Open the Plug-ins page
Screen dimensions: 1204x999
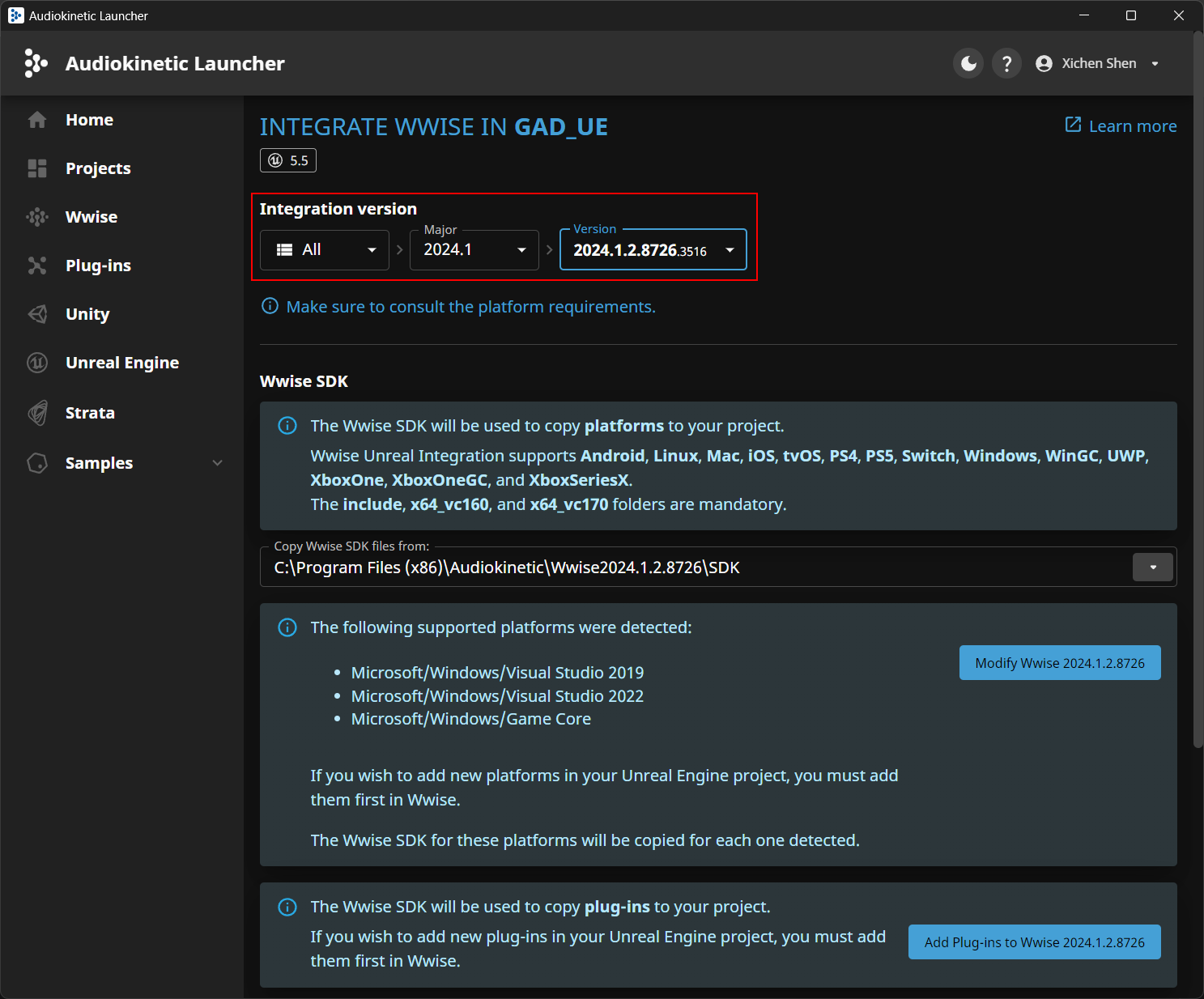pyautogui.click(x=98, y=266)
